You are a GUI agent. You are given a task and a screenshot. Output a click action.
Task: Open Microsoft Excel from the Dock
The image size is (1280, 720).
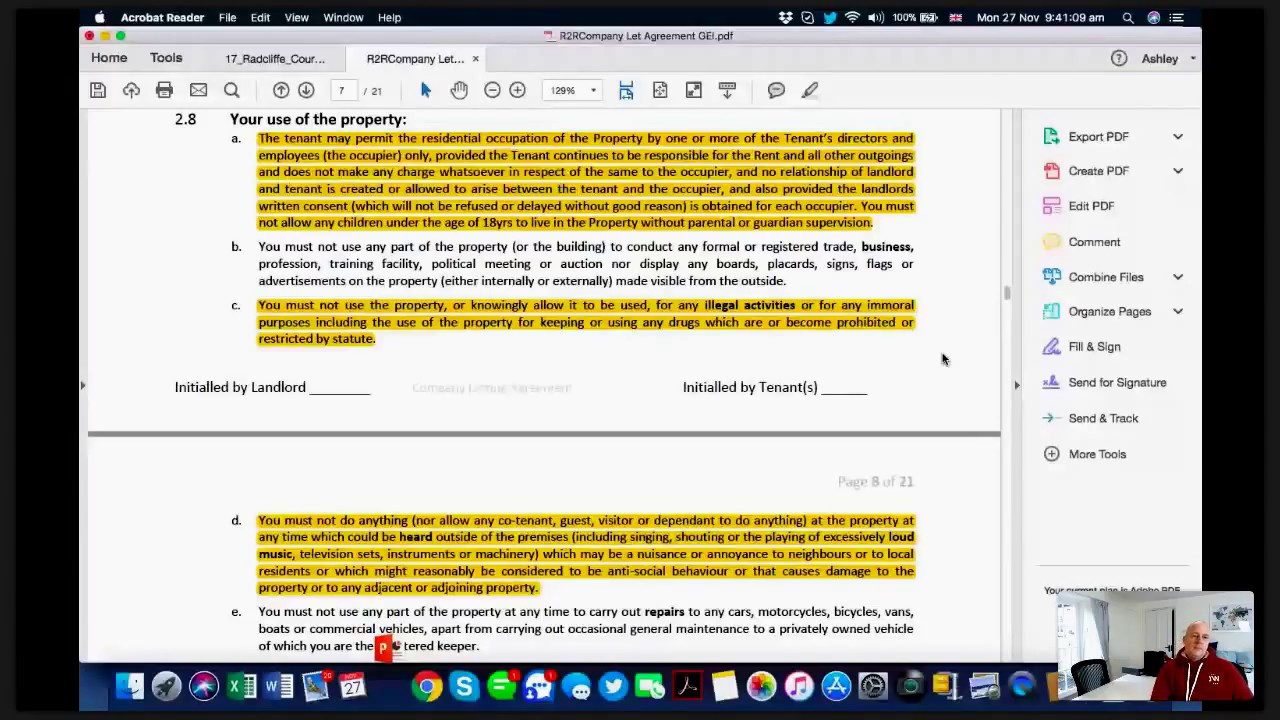[241, 686]
